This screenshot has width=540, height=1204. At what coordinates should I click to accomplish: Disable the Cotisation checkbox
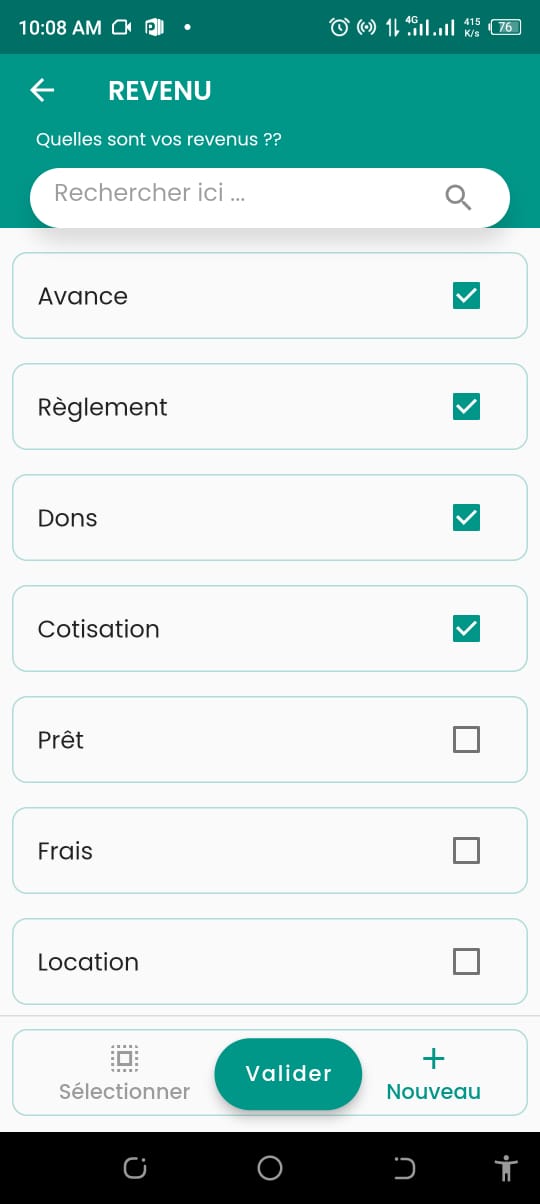(x=466, y=629)
